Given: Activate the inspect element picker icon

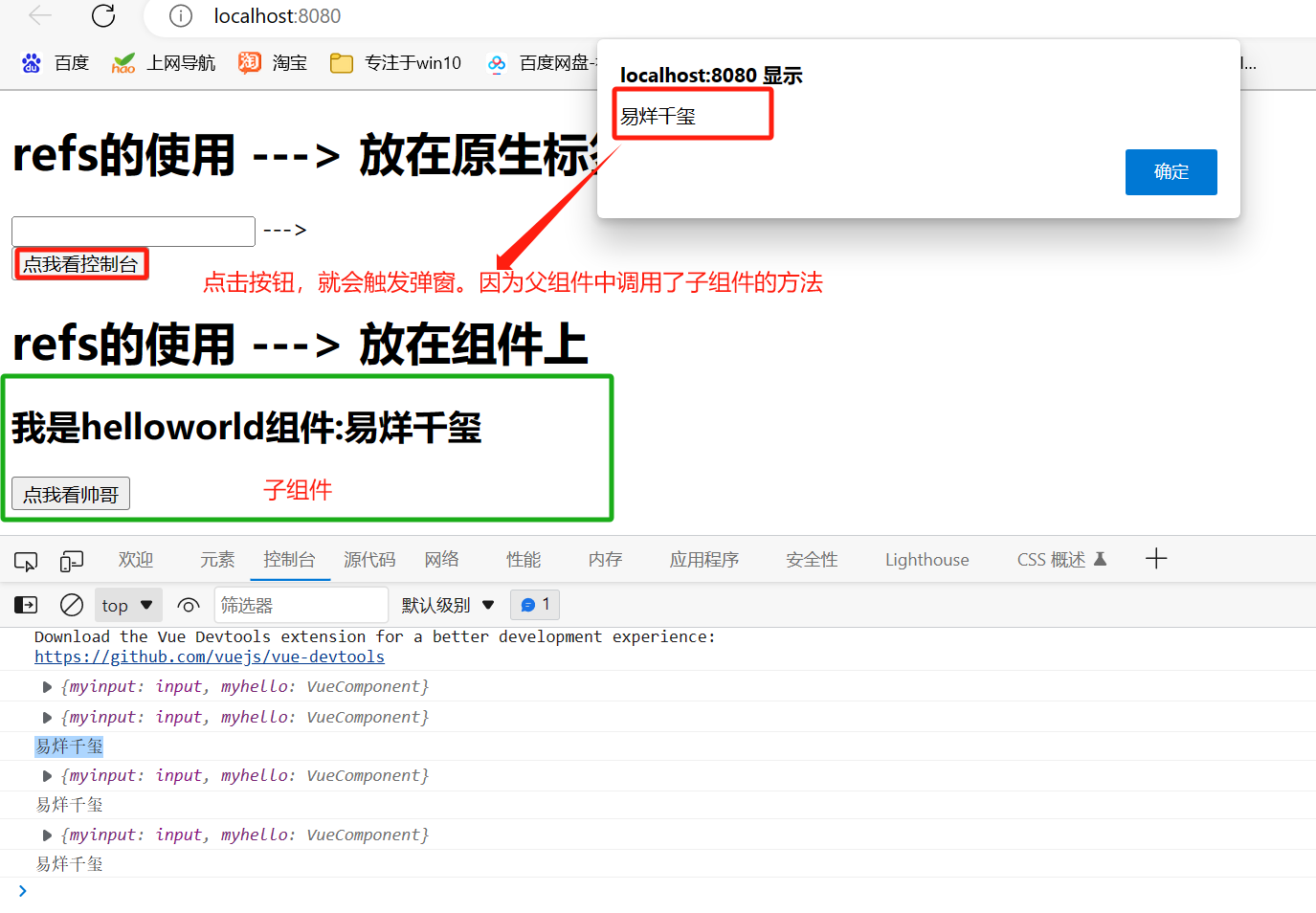Looking at the screenshot, I should [x=26, y=561].
